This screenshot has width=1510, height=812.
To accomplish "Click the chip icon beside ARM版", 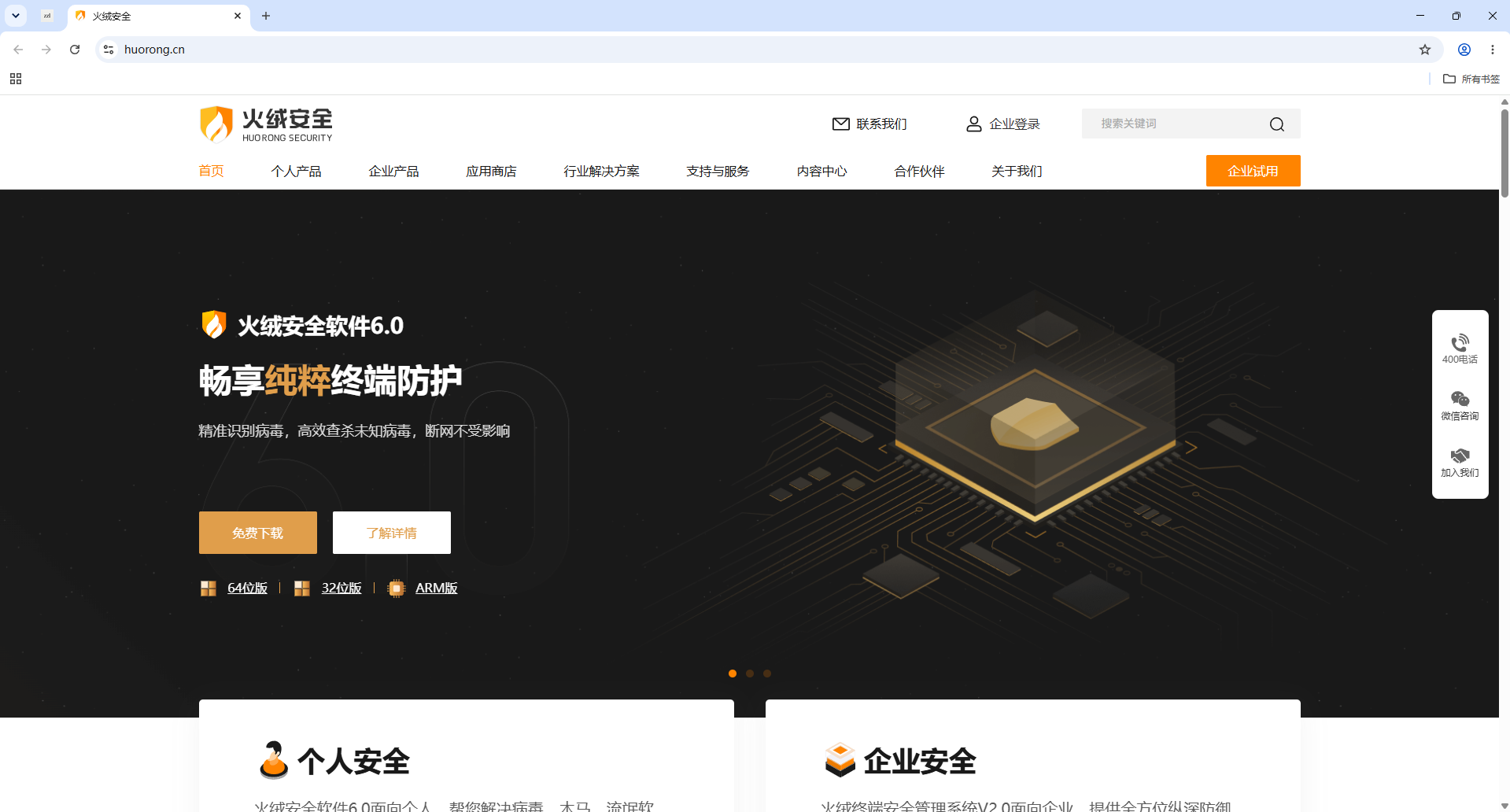I will (x=397, y=589).
